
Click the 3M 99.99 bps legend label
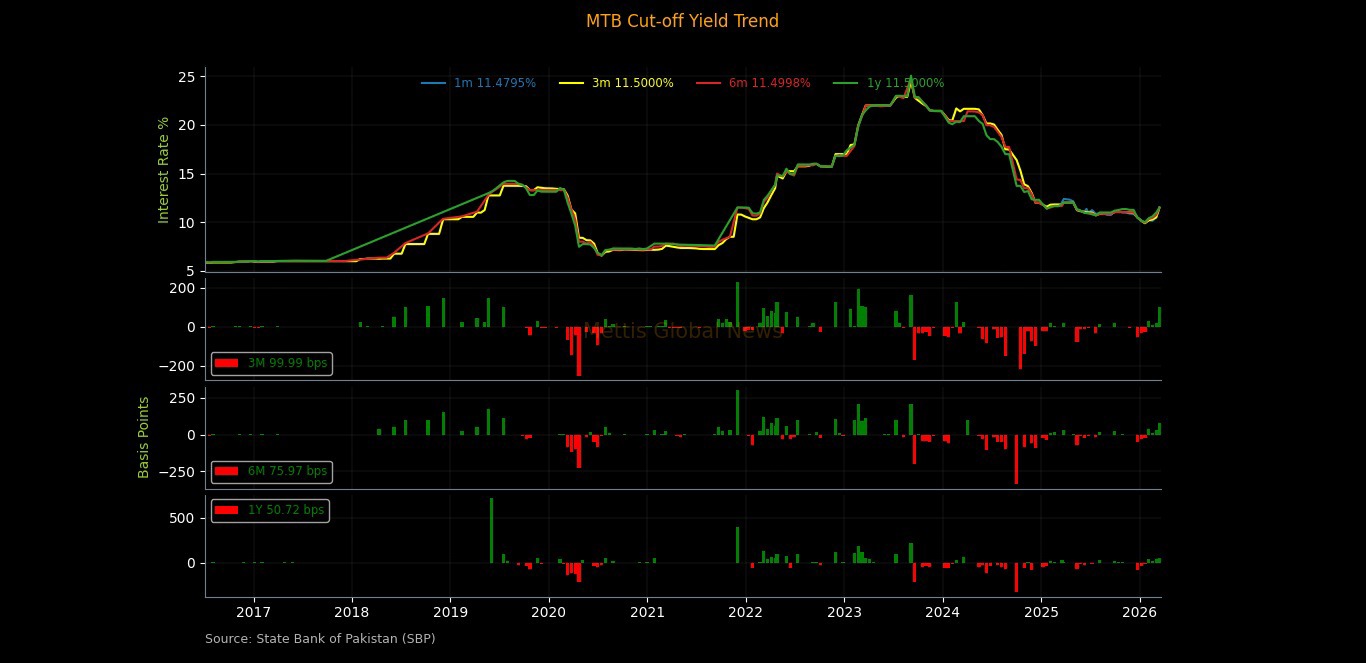pos(287,363)
